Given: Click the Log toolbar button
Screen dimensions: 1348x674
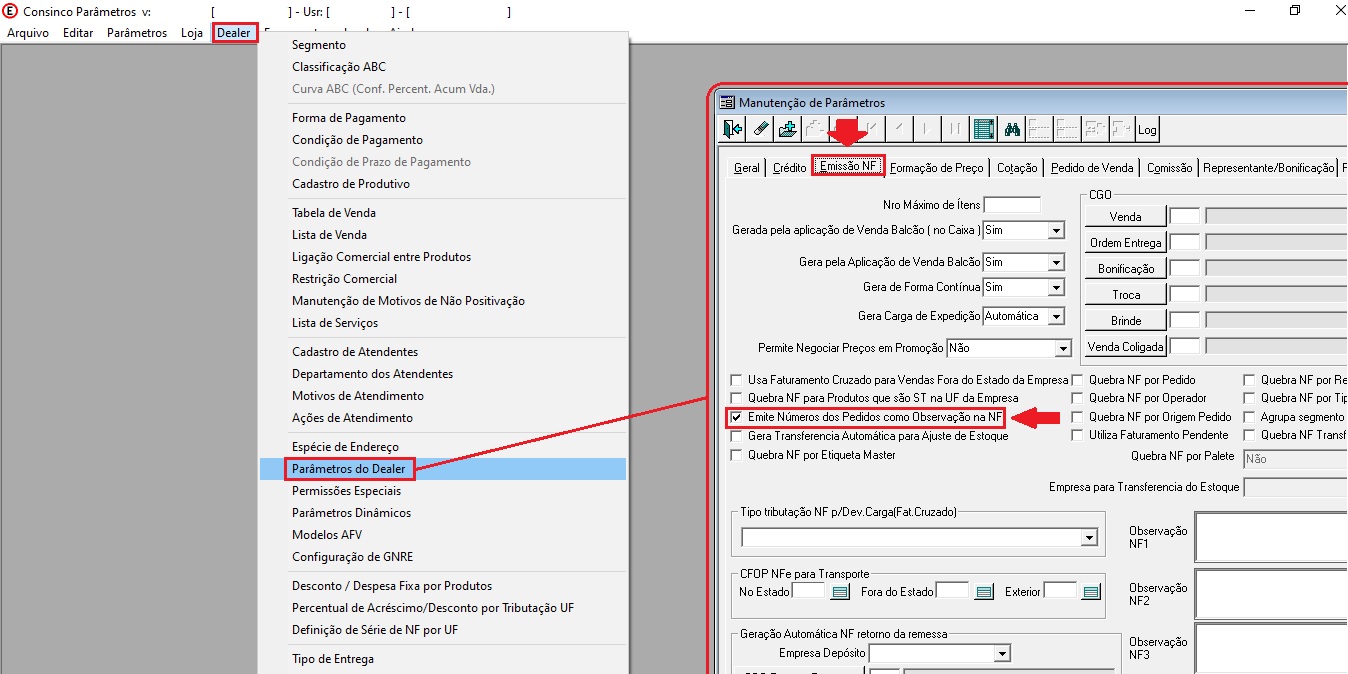Looking at the screenshot, I should click(1147, 129).
